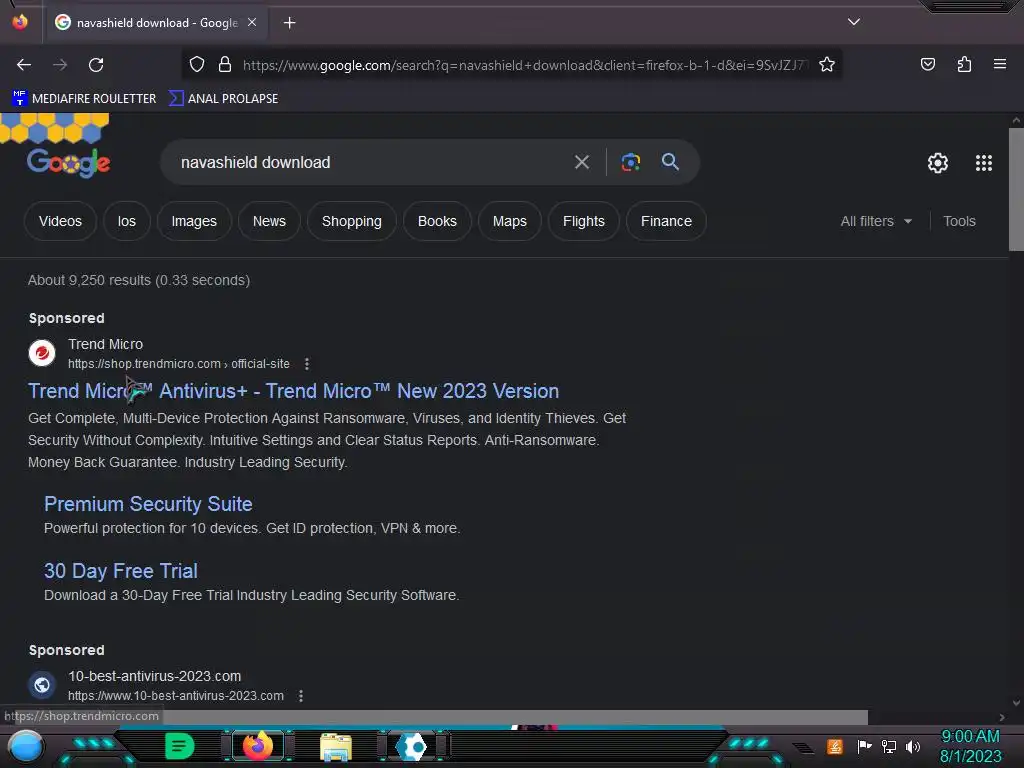Viewport: 1024px width, 768px height.
Task: Switch to Flights results
Action: [584, 221]
